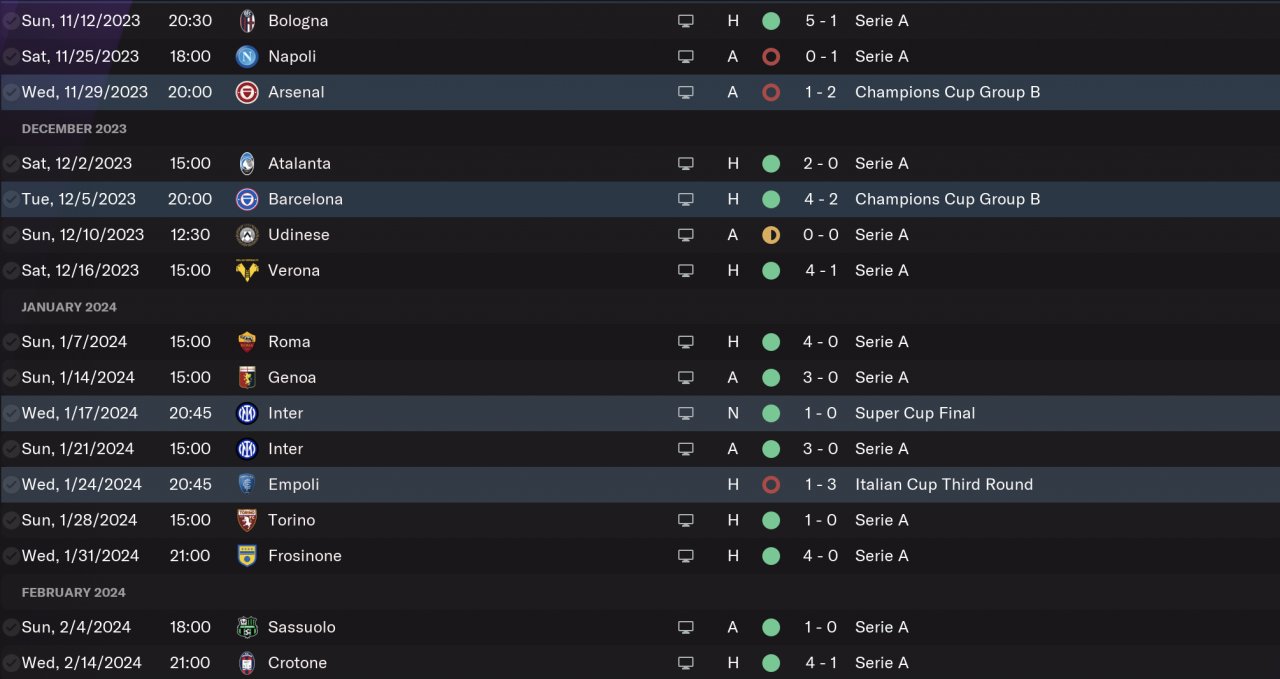The image size is (1280, 679).
Task: Open the Super Cup Final competition link
Action: [914, 413]
